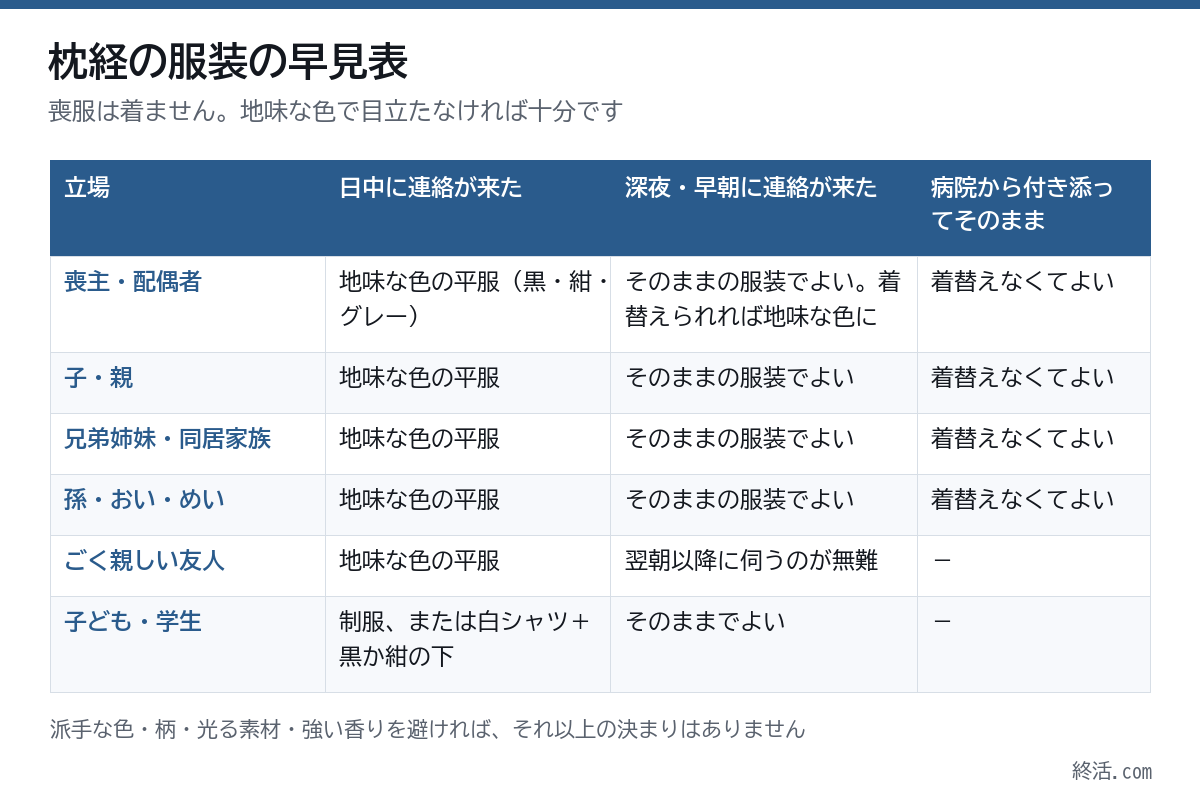Select 着替えなくてよい in the 兄弟姉妹・同居家族 row
Viewport: 1200px width, 802px height.
pyautogui.click(x=1034, y=444)
